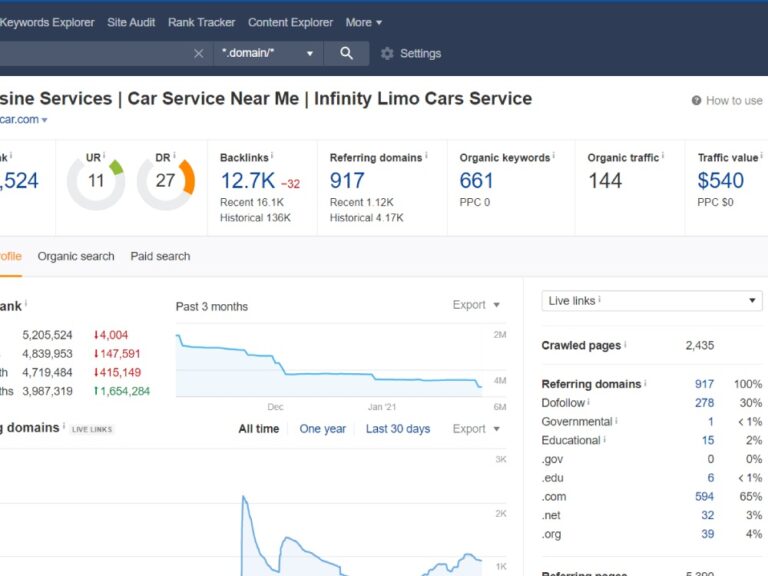Click Historical 4.17K text
Image resolution: width=768 pixels, height=576 pixels.
[366, 217]
